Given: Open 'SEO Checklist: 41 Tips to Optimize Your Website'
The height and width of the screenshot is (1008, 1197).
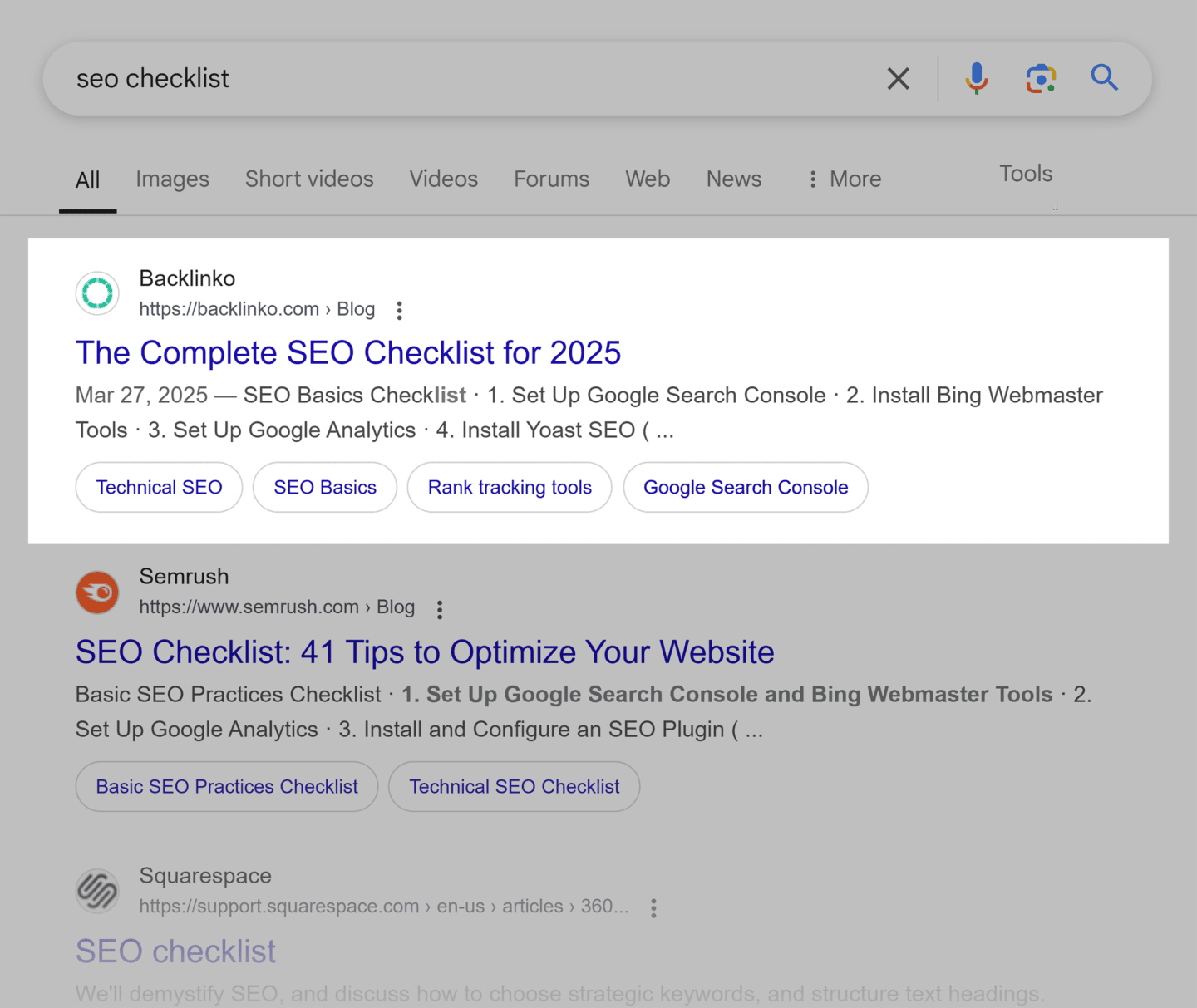Looking at the screenshot, I should point(424,652).
